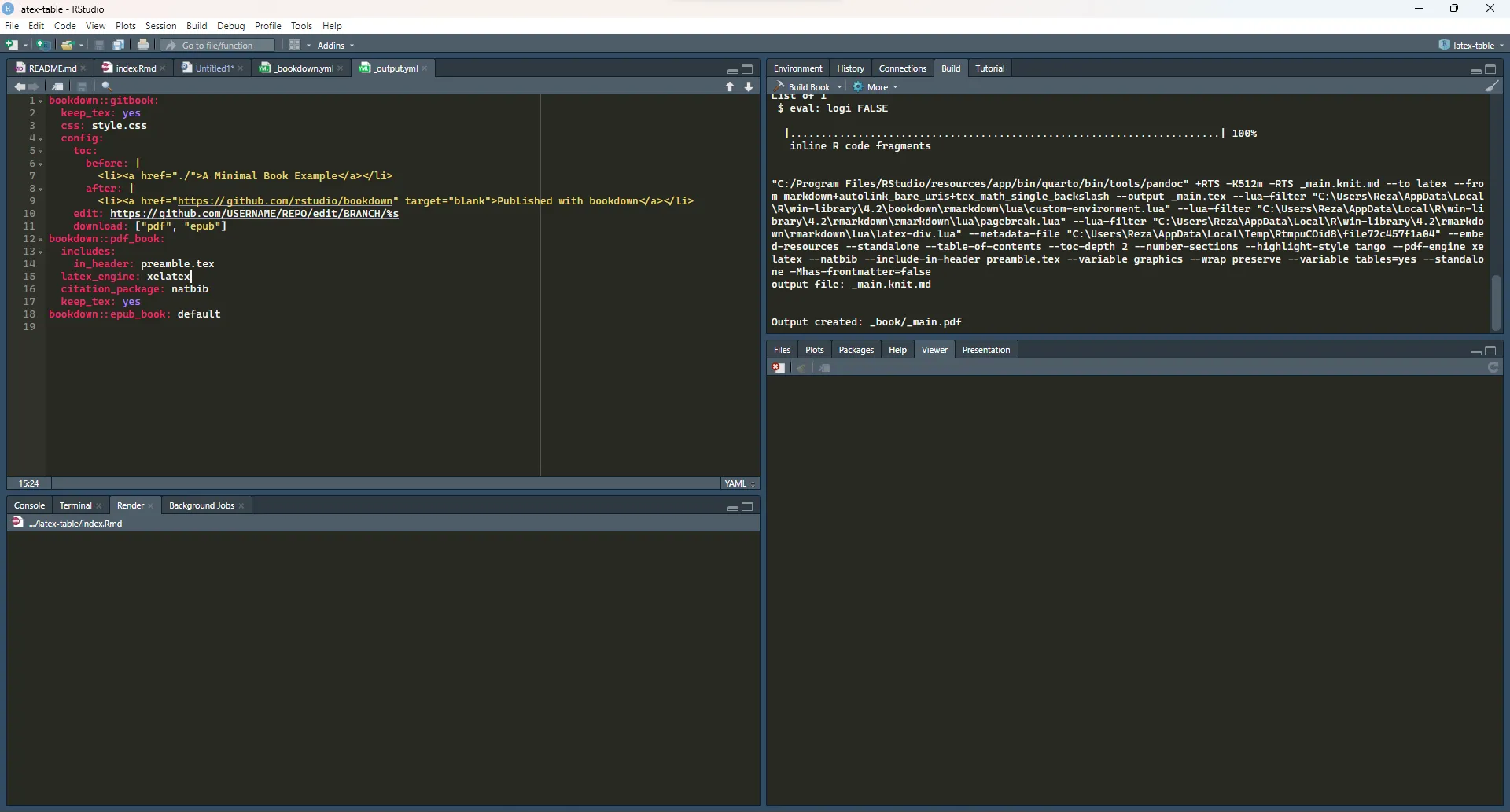This screenshot has width=1510, height=812.
Task: Show editor file in new window
Action: 58,87
